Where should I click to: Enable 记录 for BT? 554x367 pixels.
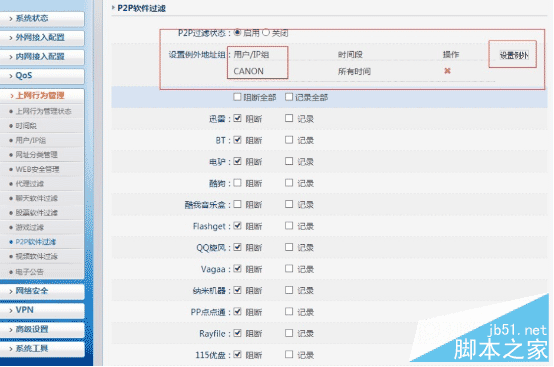pyautogui.click(x=289, y=140)
